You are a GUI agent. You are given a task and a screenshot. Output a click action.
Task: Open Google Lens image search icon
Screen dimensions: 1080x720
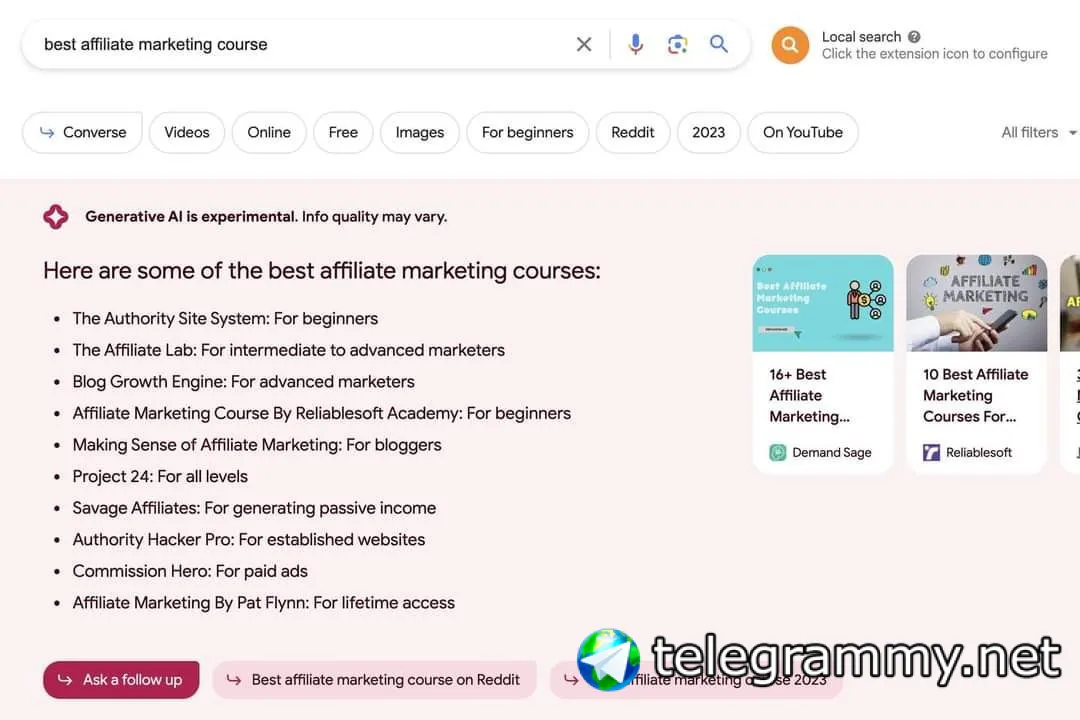pyautogui.click(x=677, y=44)
